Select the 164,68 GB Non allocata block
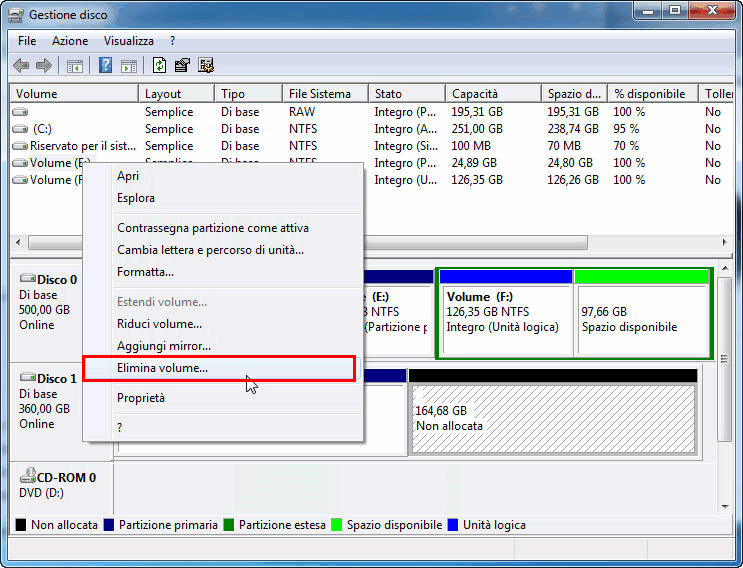The width and height of the screenshot is (743, 568). click(553, 412)
